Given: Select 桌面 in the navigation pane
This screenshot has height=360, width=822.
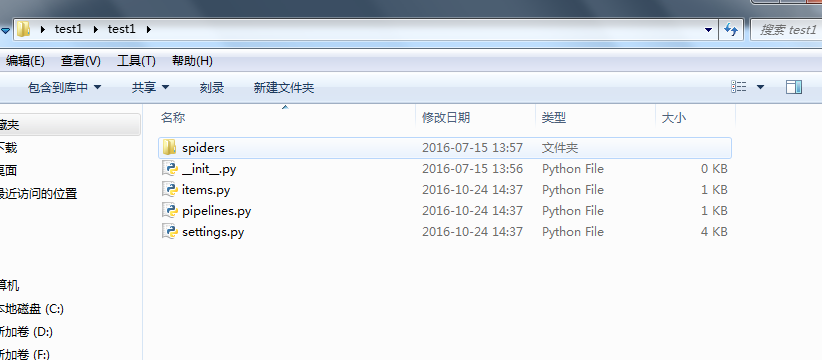Looking at the screenshot, I should [8, 170].
